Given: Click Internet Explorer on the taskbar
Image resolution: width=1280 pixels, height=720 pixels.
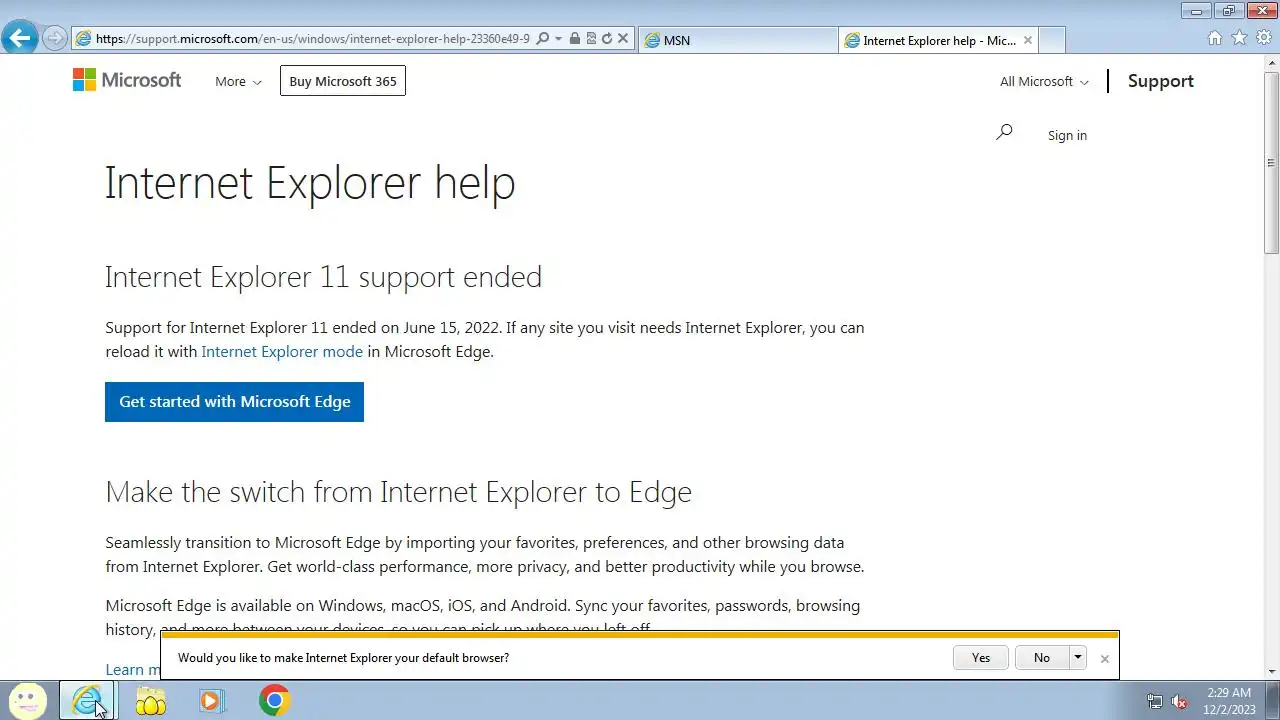Looking at the screenshot, I should click(88, 701).
